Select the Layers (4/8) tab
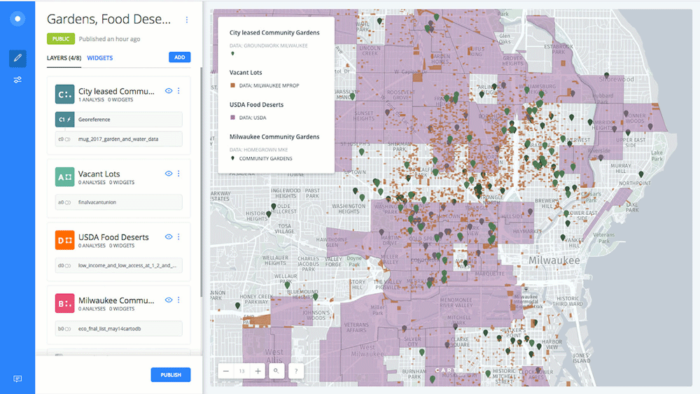 pyautogui.click(x=64, y=58)
